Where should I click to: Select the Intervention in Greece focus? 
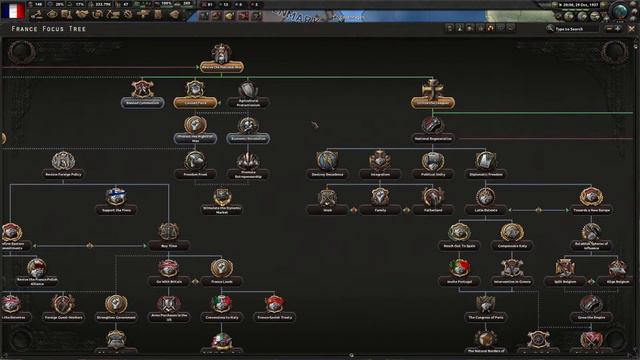[x=512, y=273]
